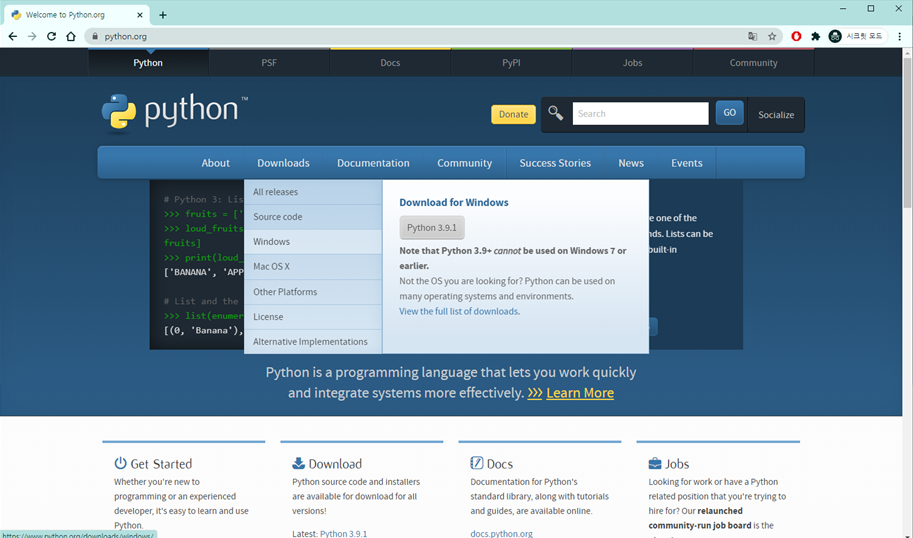913x538 pixels.
Task: Switch to the PSF site tab
Action: click(x=269, y=62)
